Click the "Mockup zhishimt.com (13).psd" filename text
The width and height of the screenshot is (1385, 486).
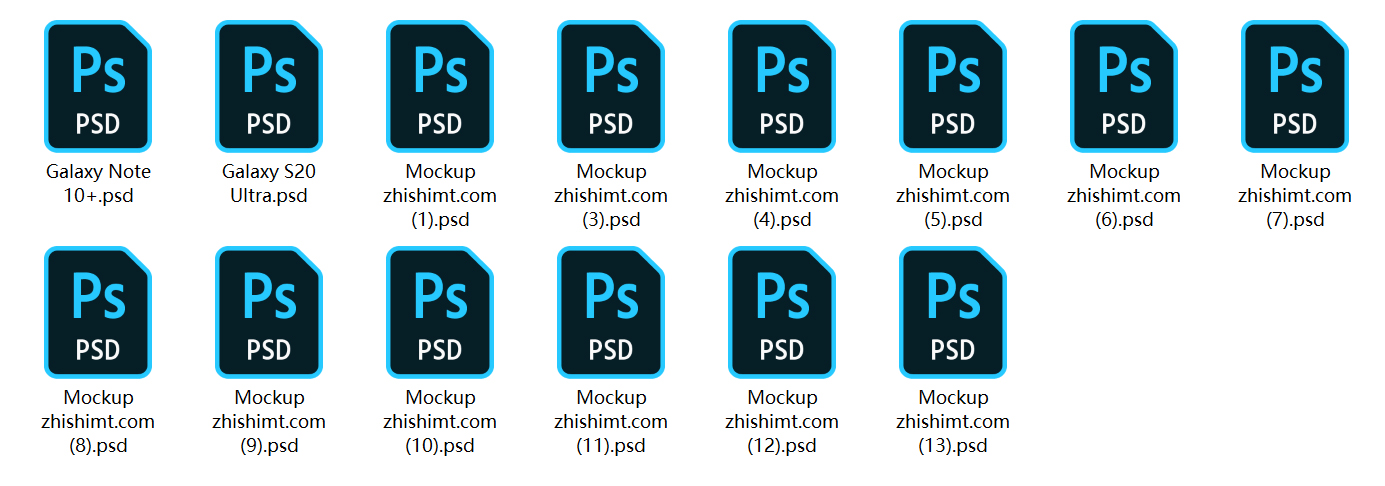point(953,422)
